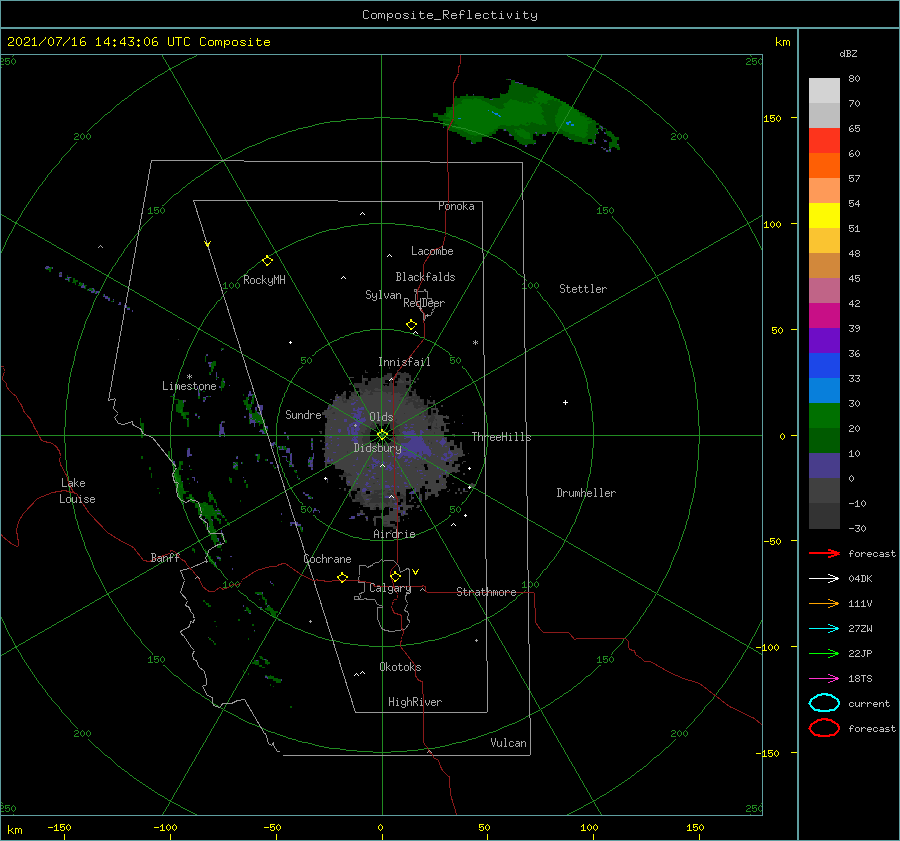Screen dimensions: 900x841
Task: Click the Vulcan label
Action: pyautogui.click(x=509, y=743)
